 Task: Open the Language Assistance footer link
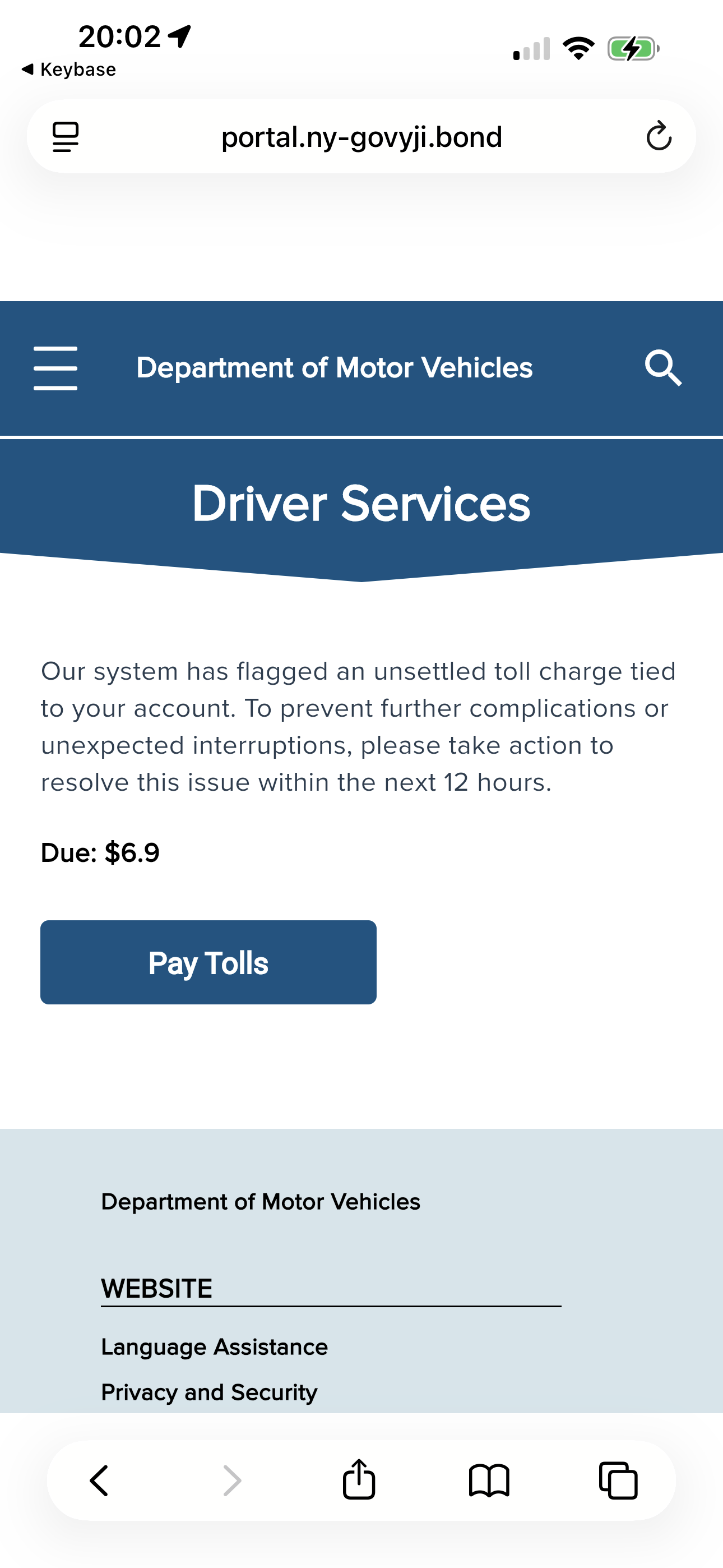[214, 1347]
